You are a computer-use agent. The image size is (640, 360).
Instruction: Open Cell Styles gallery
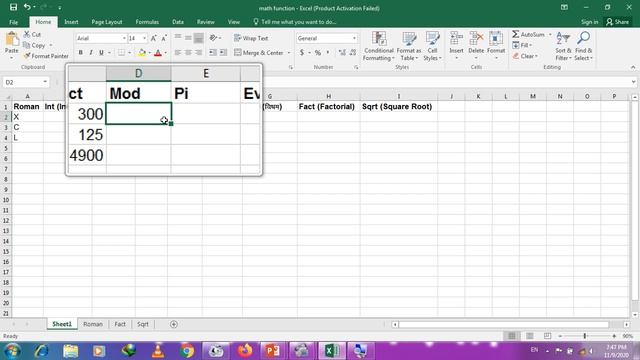pos(432,46)
